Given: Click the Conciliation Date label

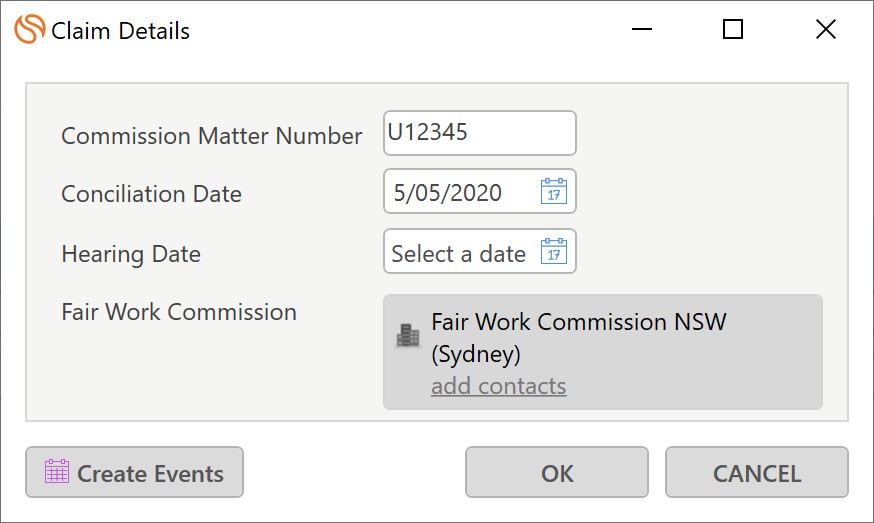Looking at the screenshot, I should pyautogui.click(x=152, y=194).
